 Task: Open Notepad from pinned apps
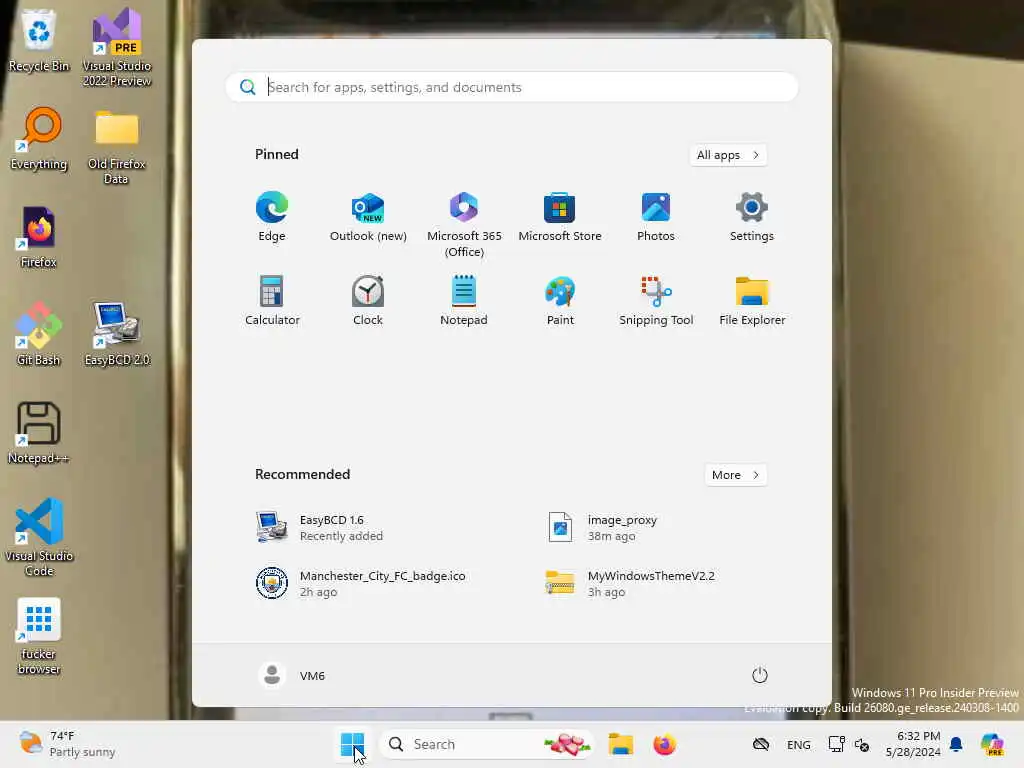tap(464, 300)
